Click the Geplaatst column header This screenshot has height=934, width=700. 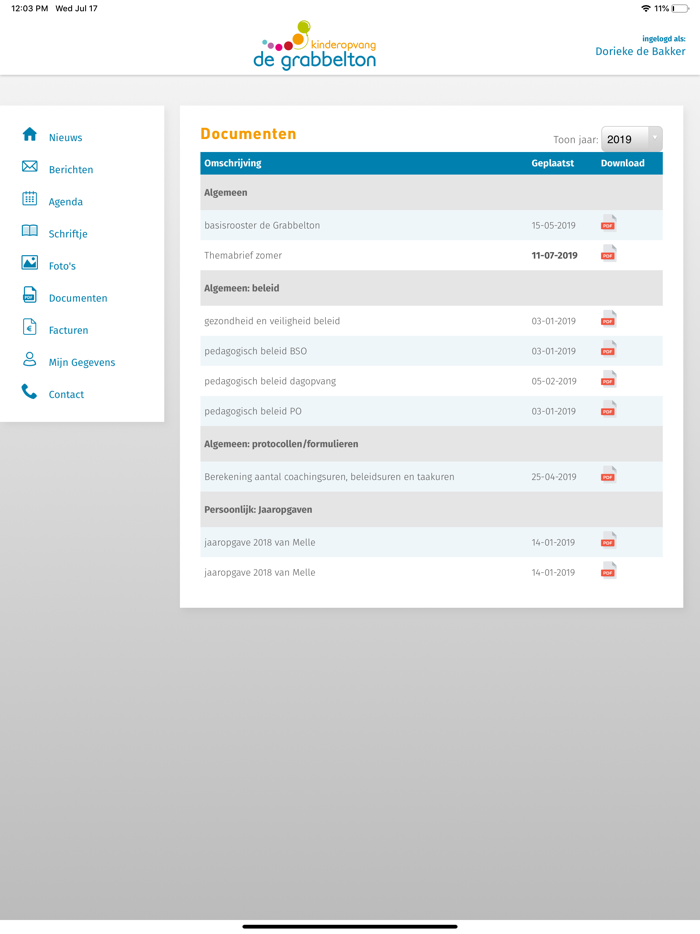(553, 163)
